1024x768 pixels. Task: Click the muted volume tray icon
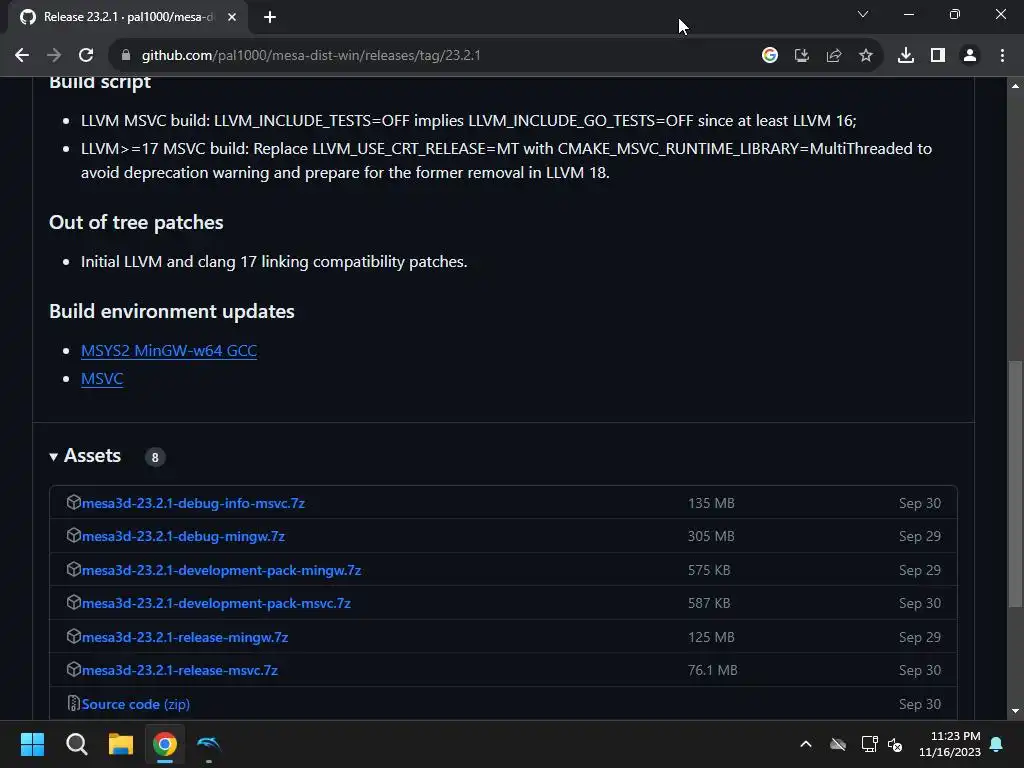(895, 744)
